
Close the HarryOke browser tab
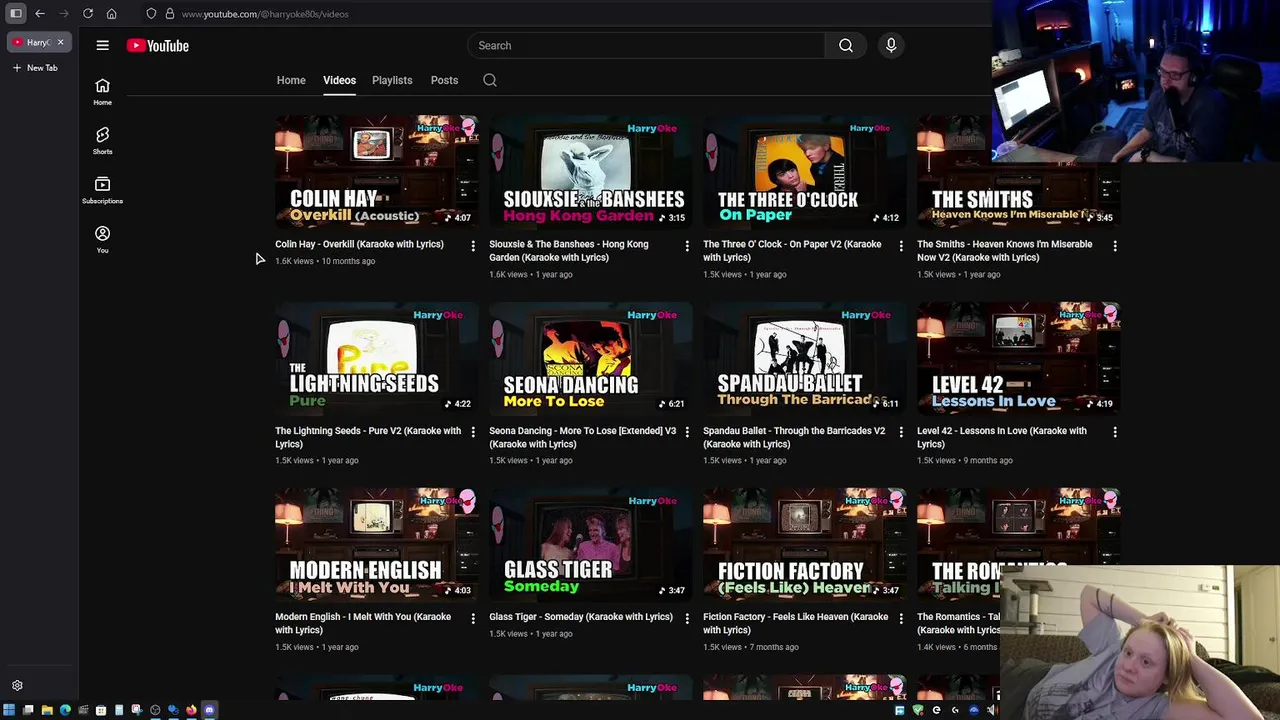[60, 42]
